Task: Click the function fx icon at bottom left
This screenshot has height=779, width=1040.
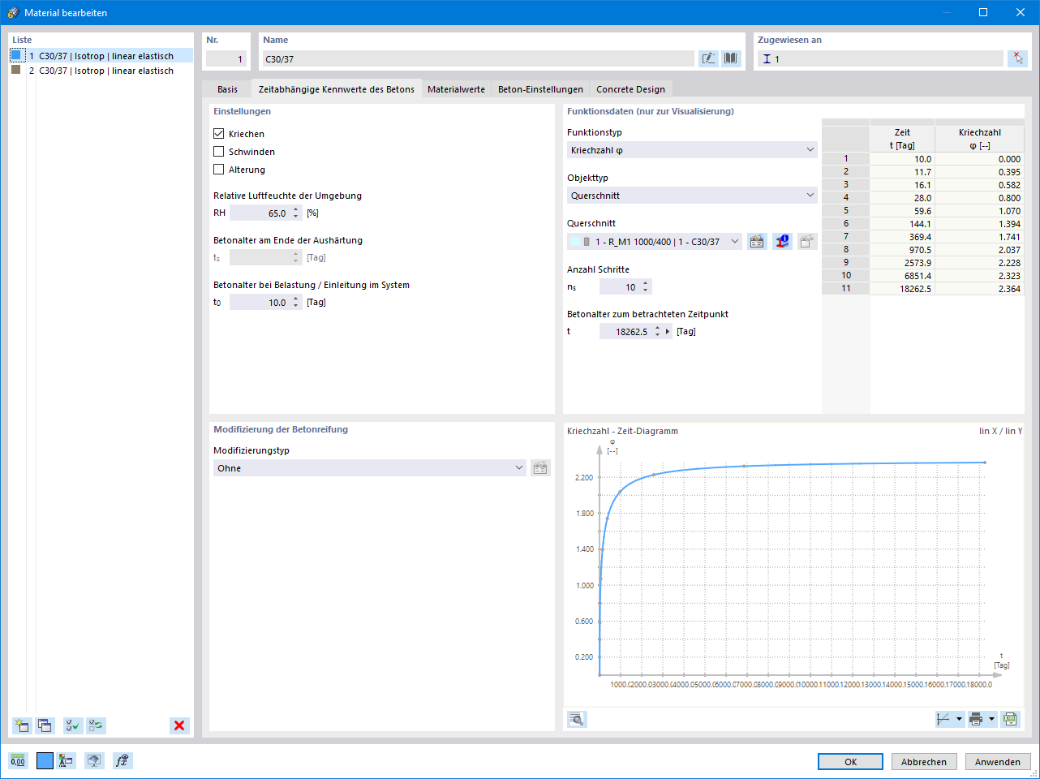Action: pyautogui.click(x=123, y=760)
